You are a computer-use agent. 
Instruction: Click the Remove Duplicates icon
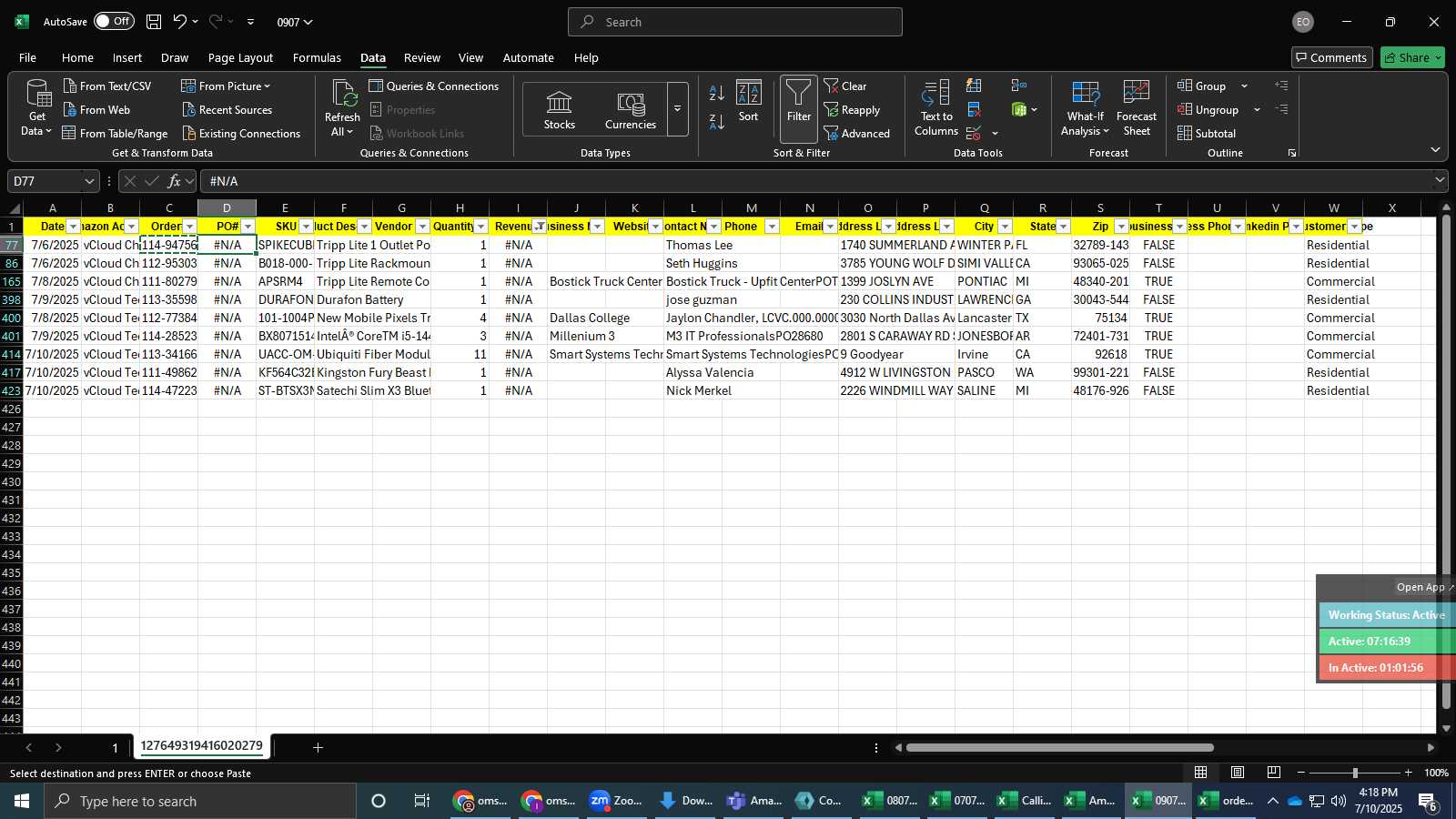(x=974, y=109)
